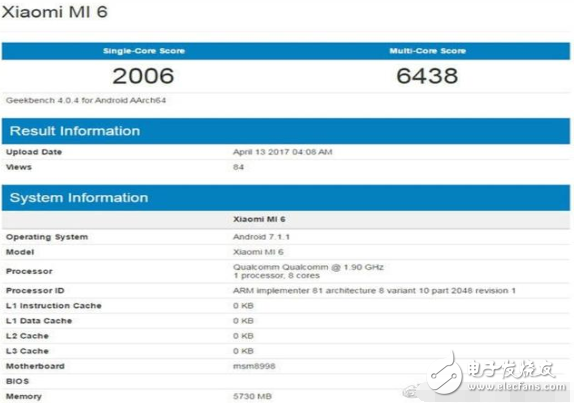This screenshot has width=574, height=403.
Task: Click the single-core score value 2006
Action: click(143, 76)
